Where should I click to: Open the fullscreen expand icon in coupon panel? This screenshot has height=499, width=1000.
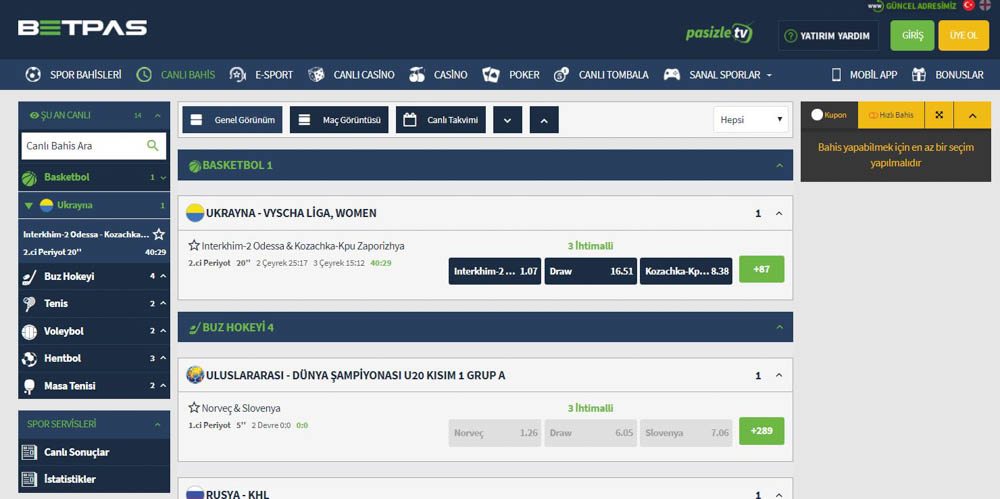pyautogui.click(x=939, y=115)
